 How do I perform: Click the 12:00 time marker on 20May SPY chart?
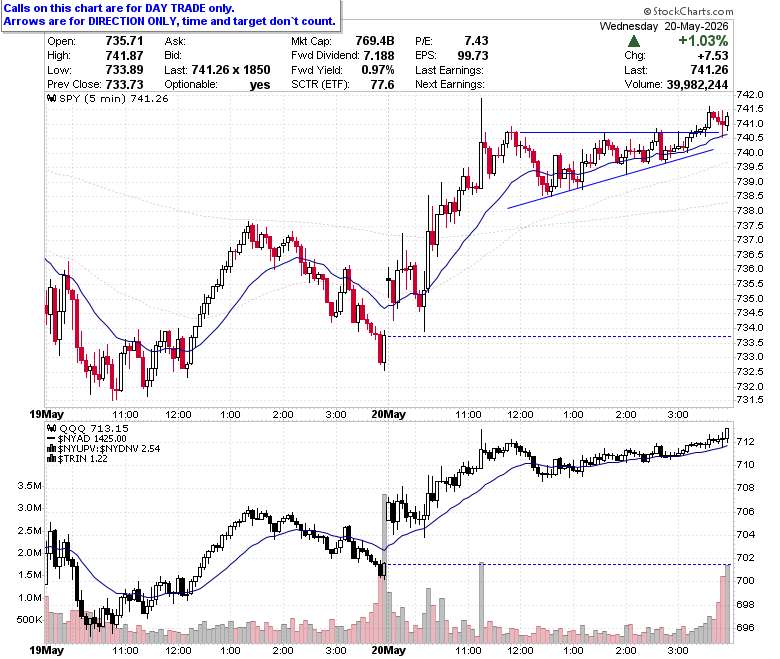[x=520, y=414]
